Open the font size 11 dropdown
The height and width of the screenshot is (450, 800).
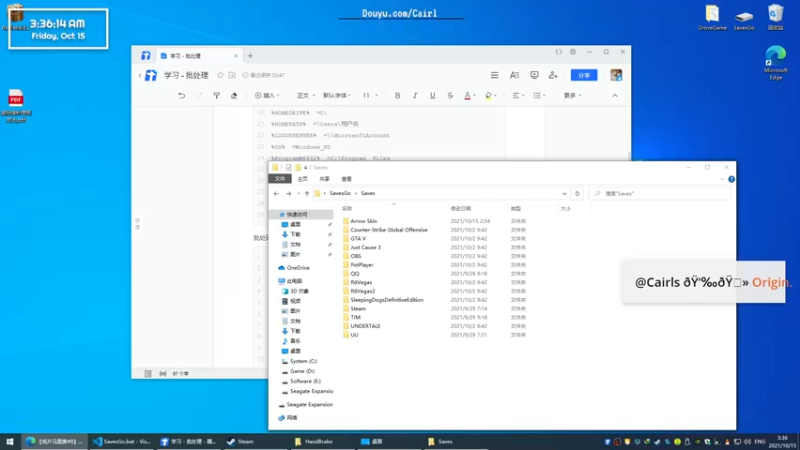pyautogui.click(x=370, y=95)
